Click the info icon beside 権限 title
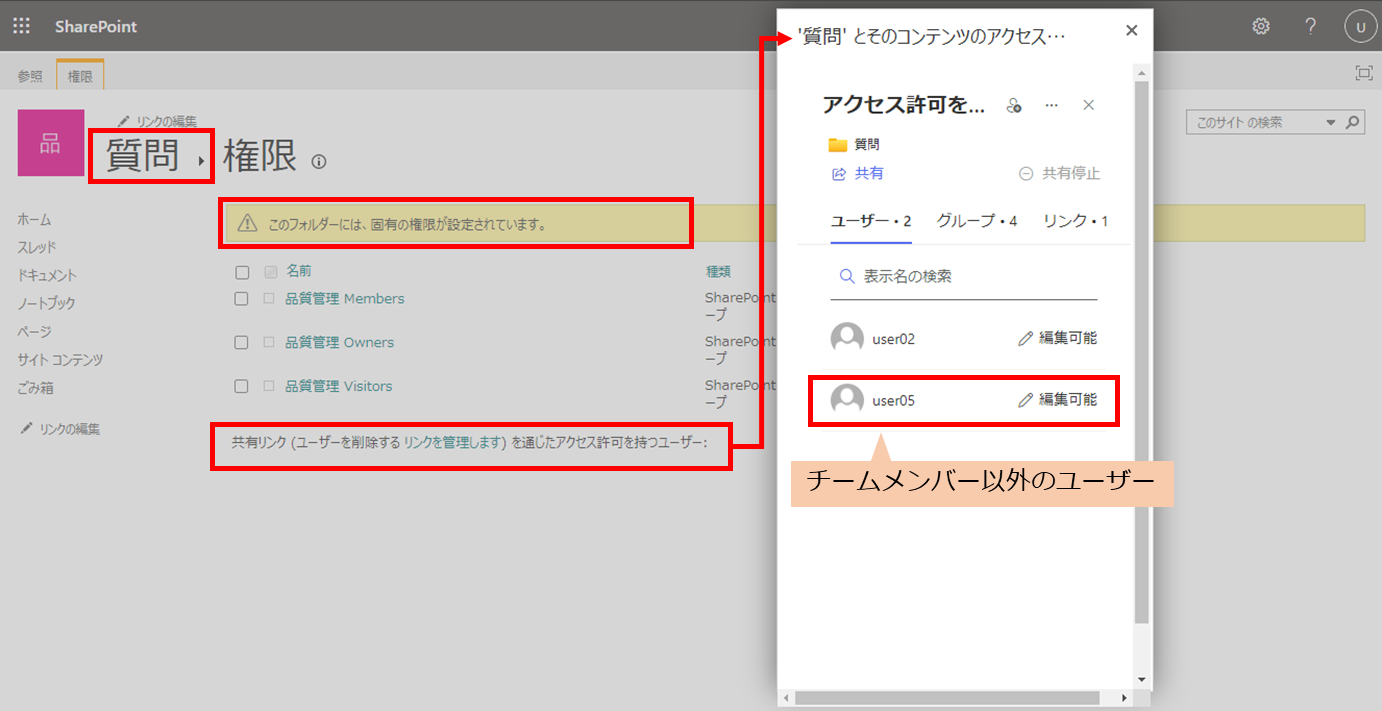This screenshot has width=1382, height=711. click(x=319, y=161)
